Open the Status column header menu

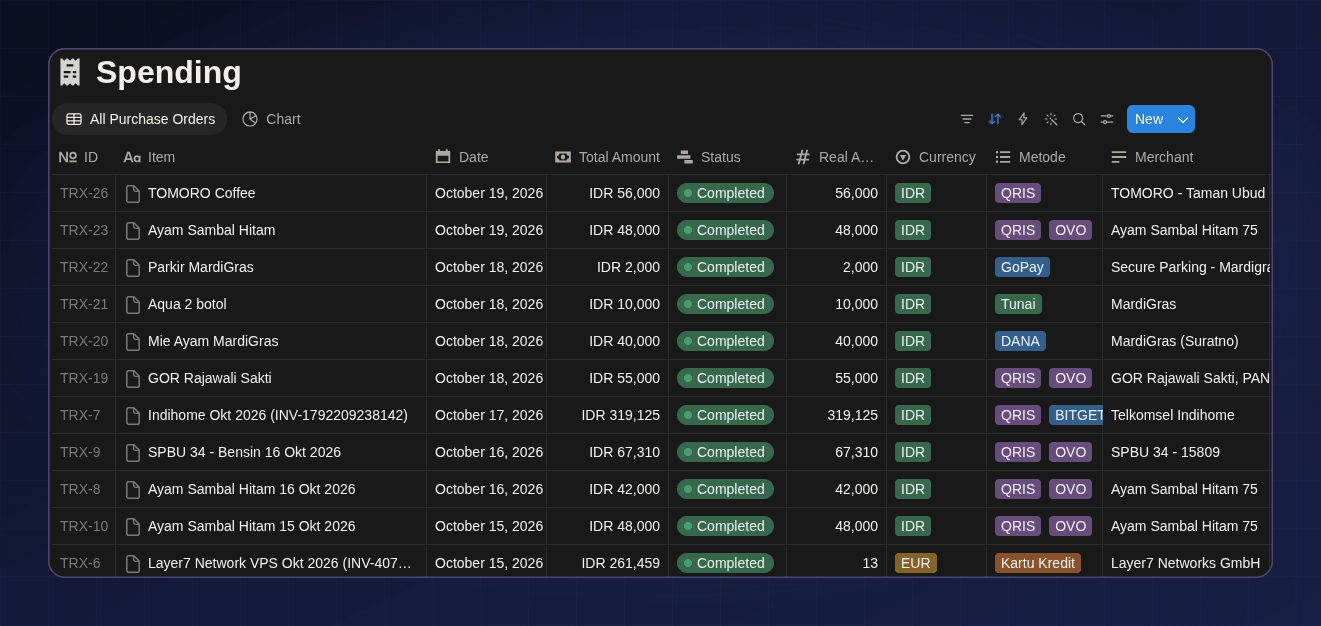(x=727, y=157)
